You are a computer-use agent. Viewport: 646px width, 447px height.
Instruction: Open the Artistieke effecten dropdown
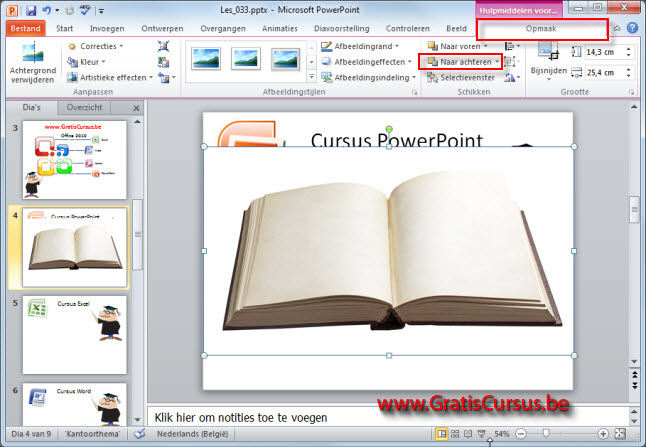(x=110, y=77)
